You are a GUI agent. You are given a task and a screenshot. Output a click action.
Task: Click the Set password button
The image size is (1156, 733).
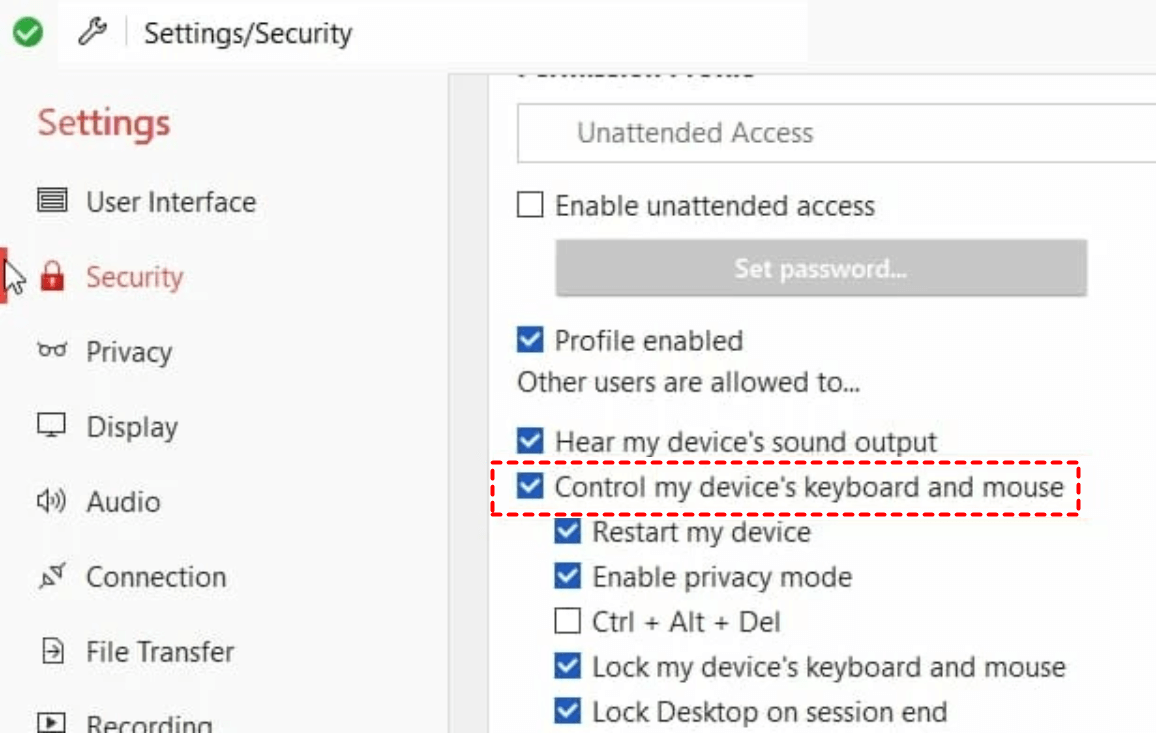[x=820, y=268]
